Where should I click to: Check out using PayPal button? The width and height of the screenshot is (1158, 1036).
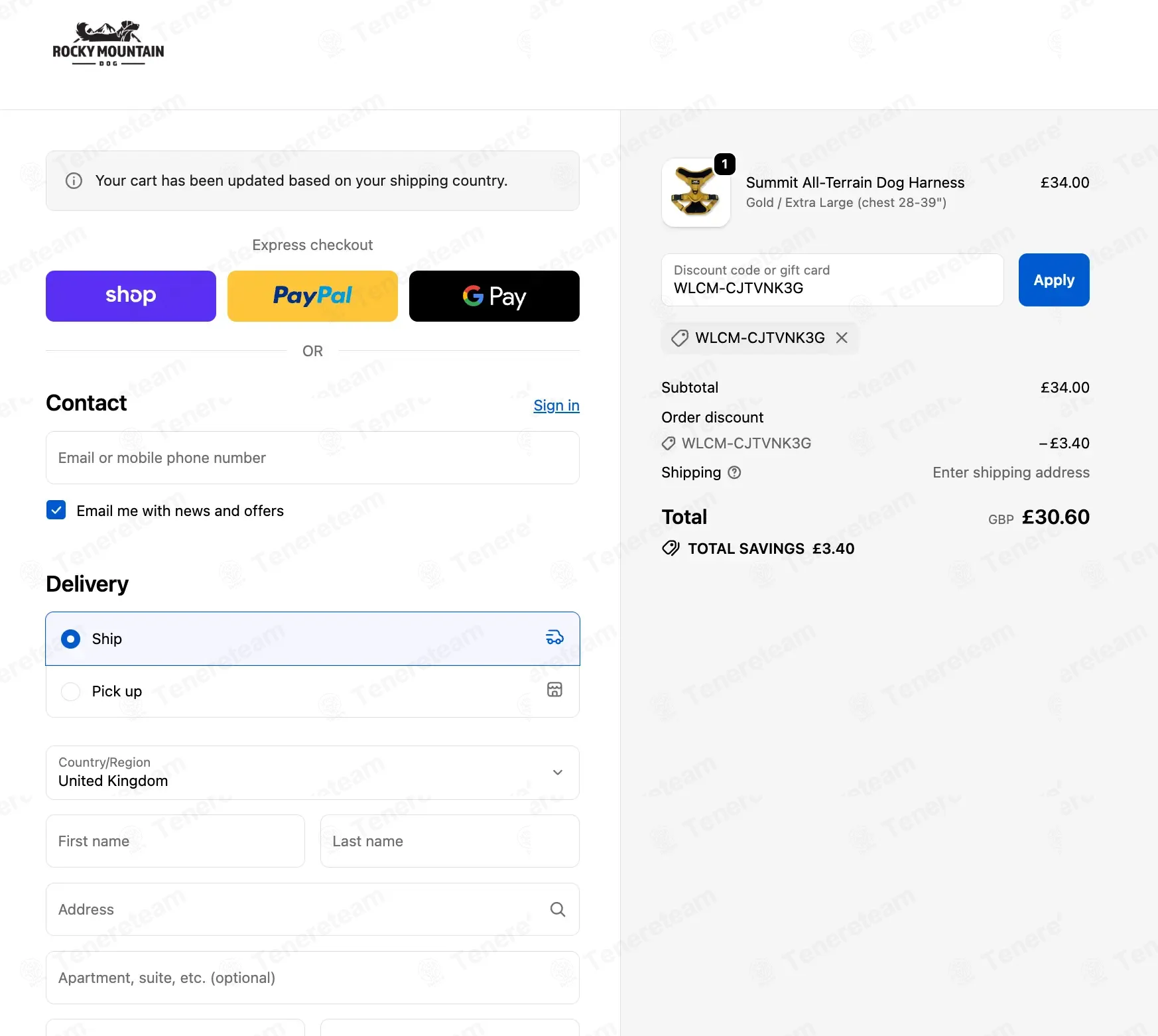(312, 296)
